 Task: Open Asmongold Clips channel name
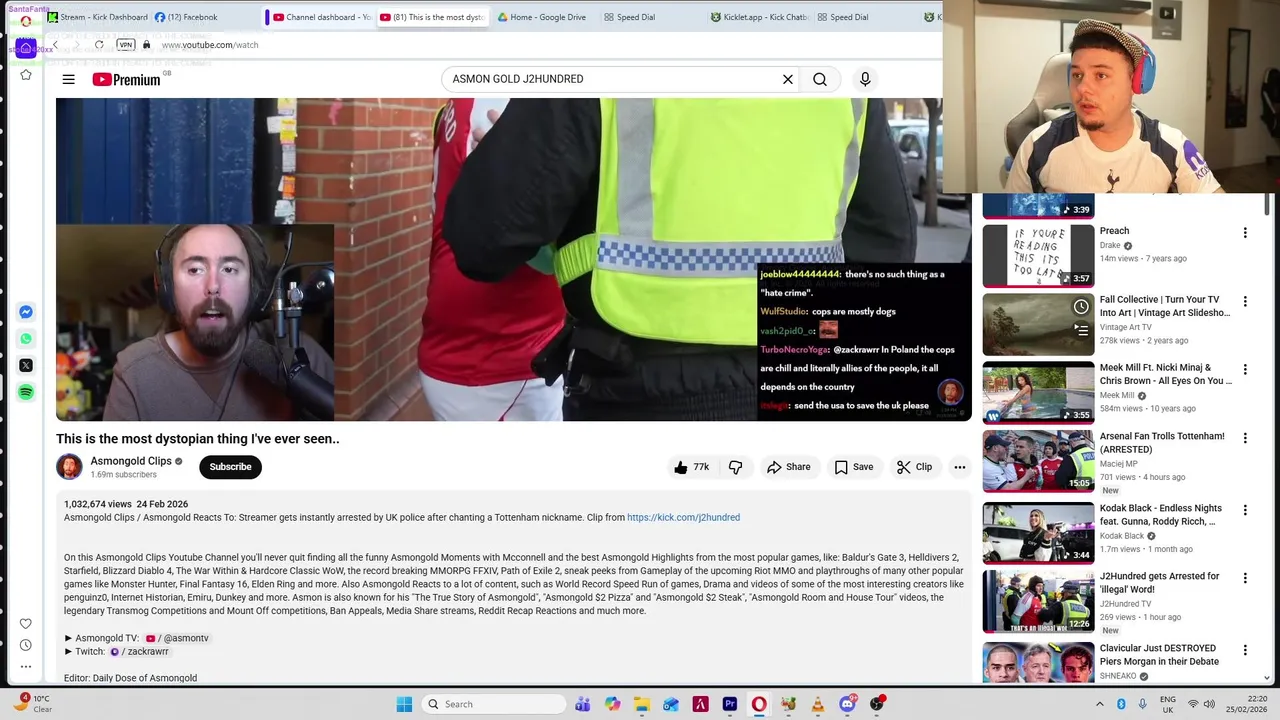tap(131, 461)
